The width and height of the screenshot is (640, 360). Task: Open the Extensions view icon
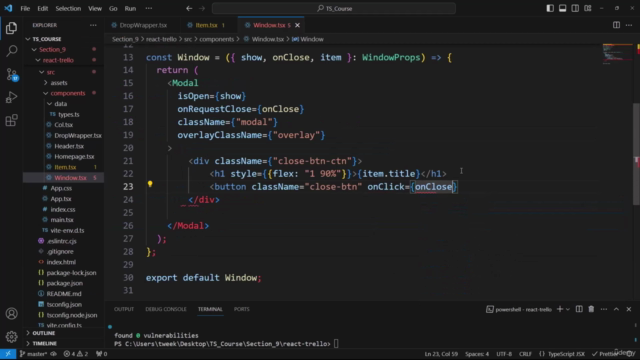pyautogui.click(x=11, y=120)
